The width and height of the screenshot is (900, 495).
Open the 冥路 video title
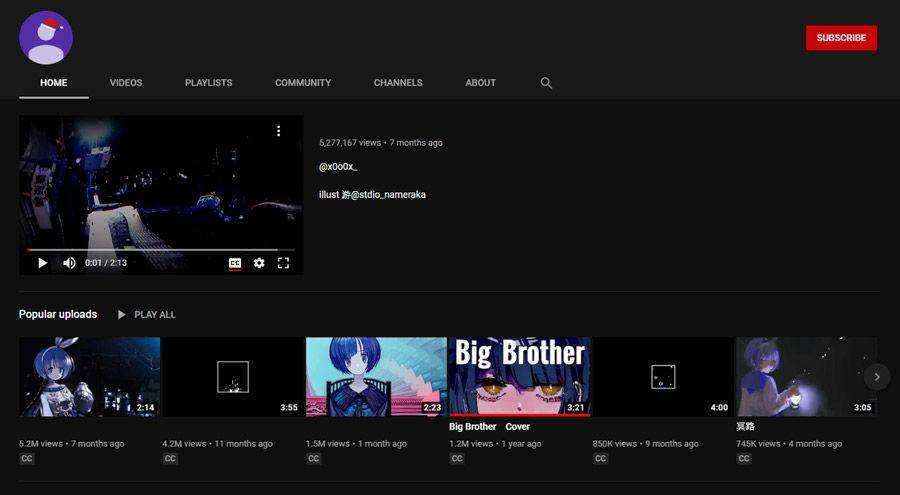tap(745, 427)
